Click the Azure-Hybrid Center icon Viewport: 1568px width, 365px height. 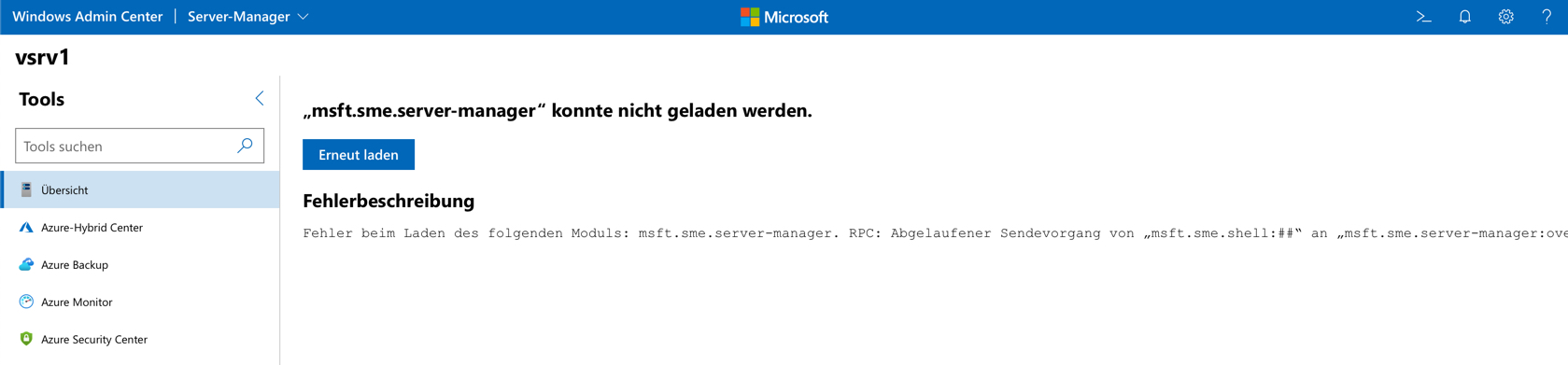[26, 227]
